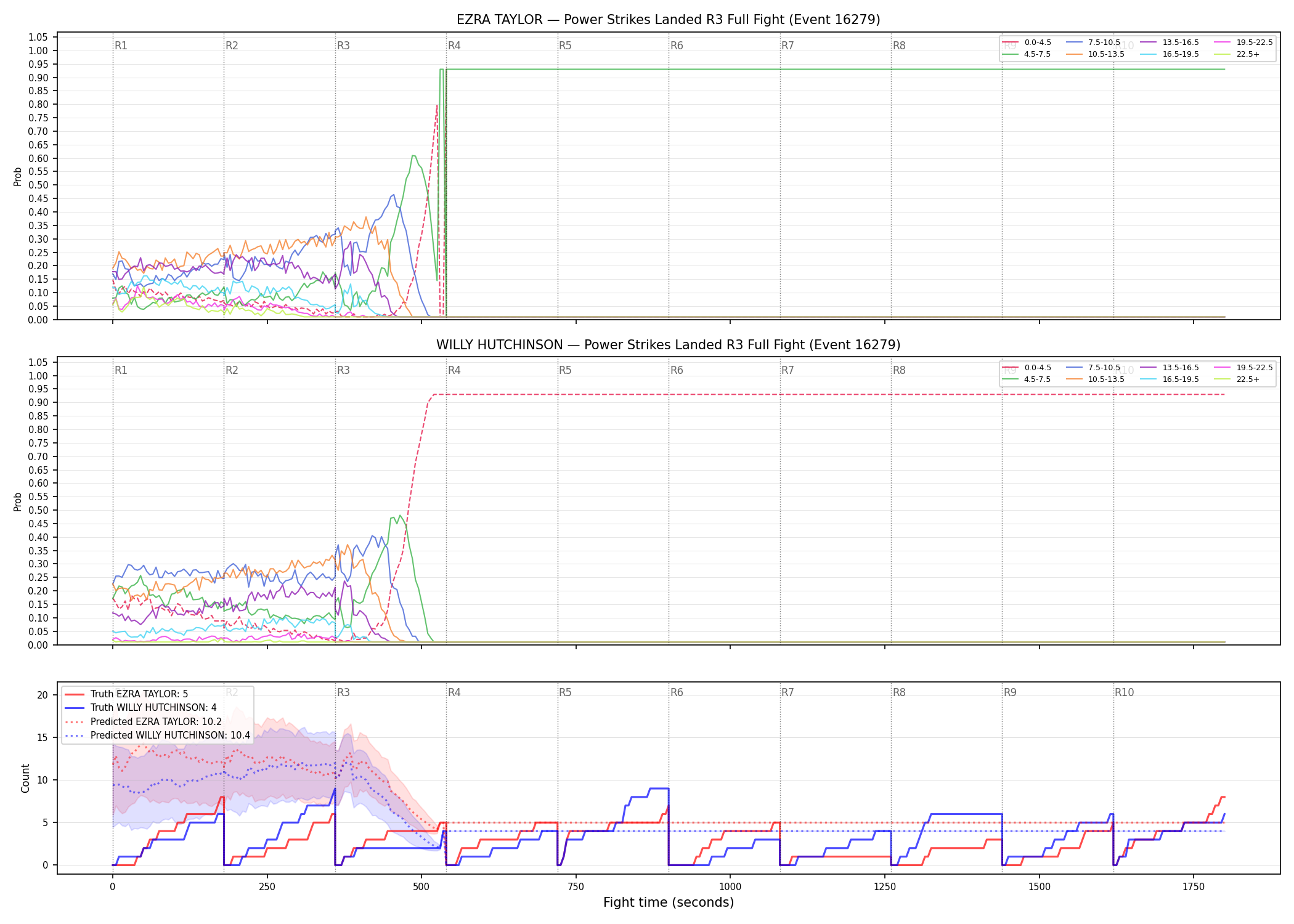Click the EZRA TAYLOR chart title
1294x924 pixels.
(669, 20)
